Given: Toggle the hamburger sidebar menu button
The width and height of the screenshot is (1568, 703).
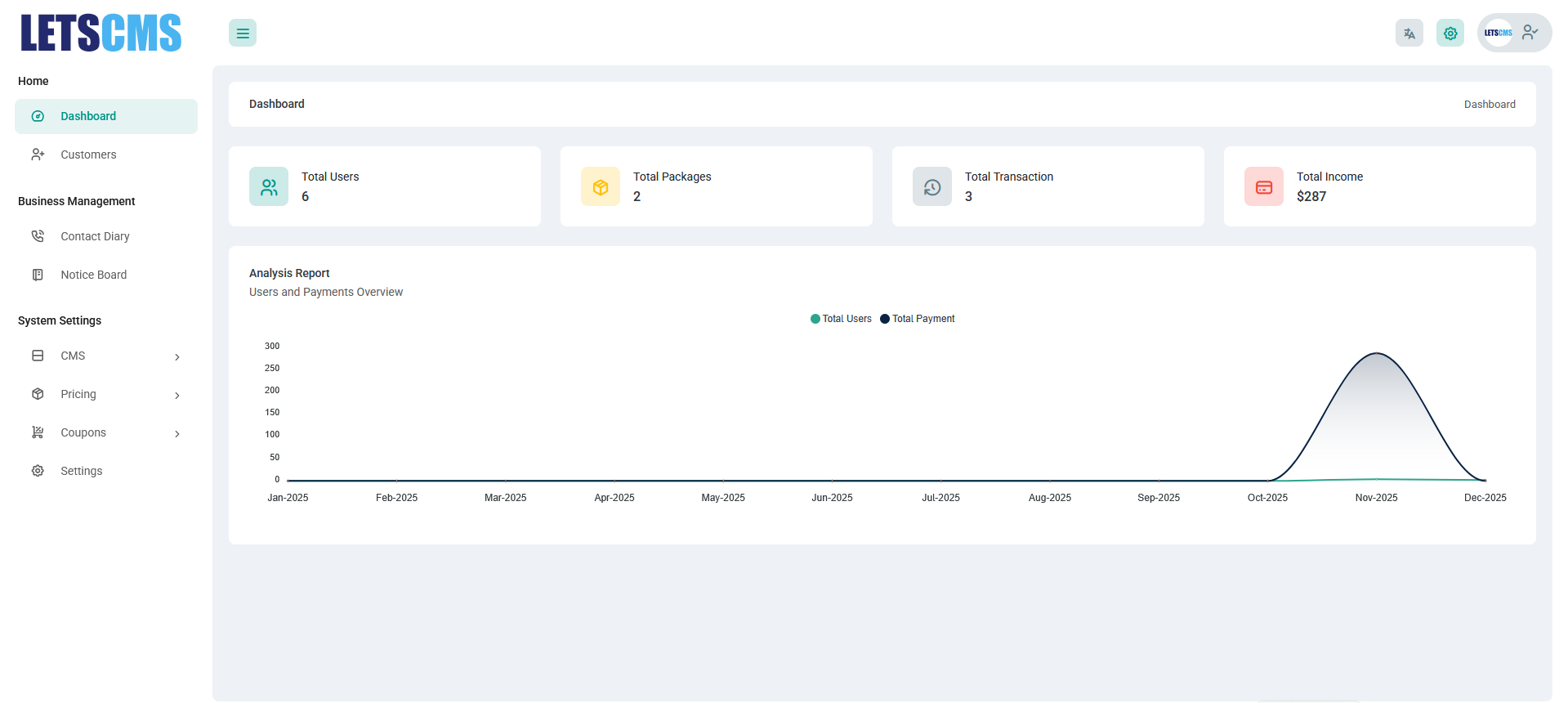Looking at the screenshot, I should [x=243, y=34].
